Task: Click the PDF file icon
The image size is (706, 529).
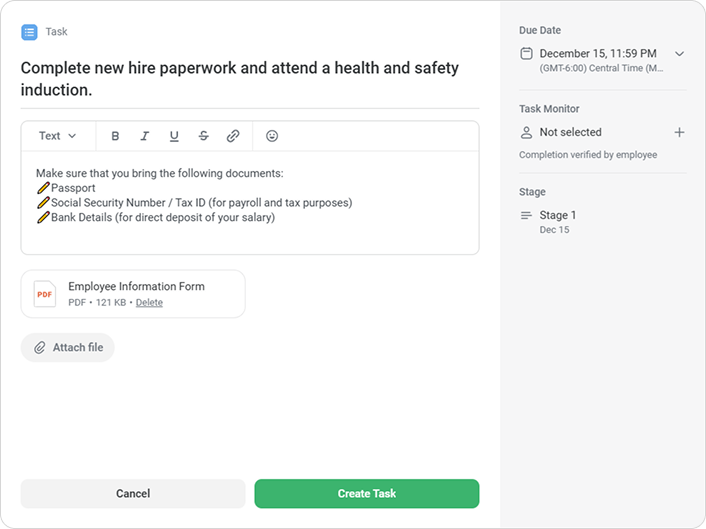Action: point(45,294)
